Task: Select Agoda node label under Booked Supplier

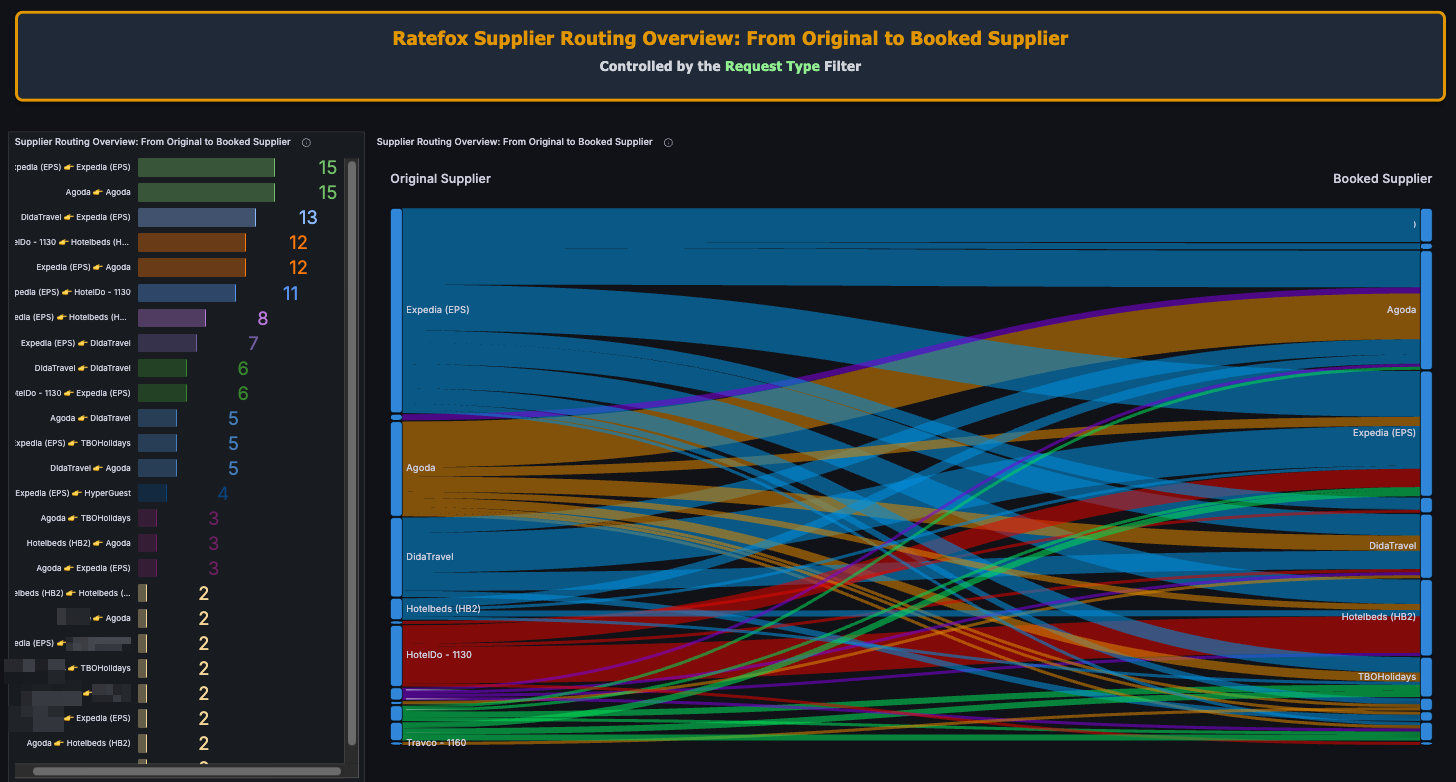Action: click(x=1401, y=310)
